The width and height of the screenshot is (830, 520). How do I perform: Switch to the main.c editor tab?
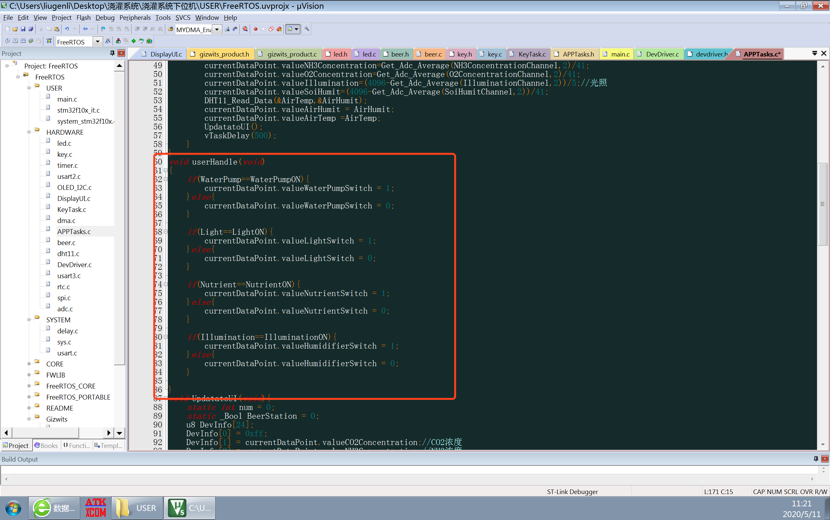tap(616, 54)
